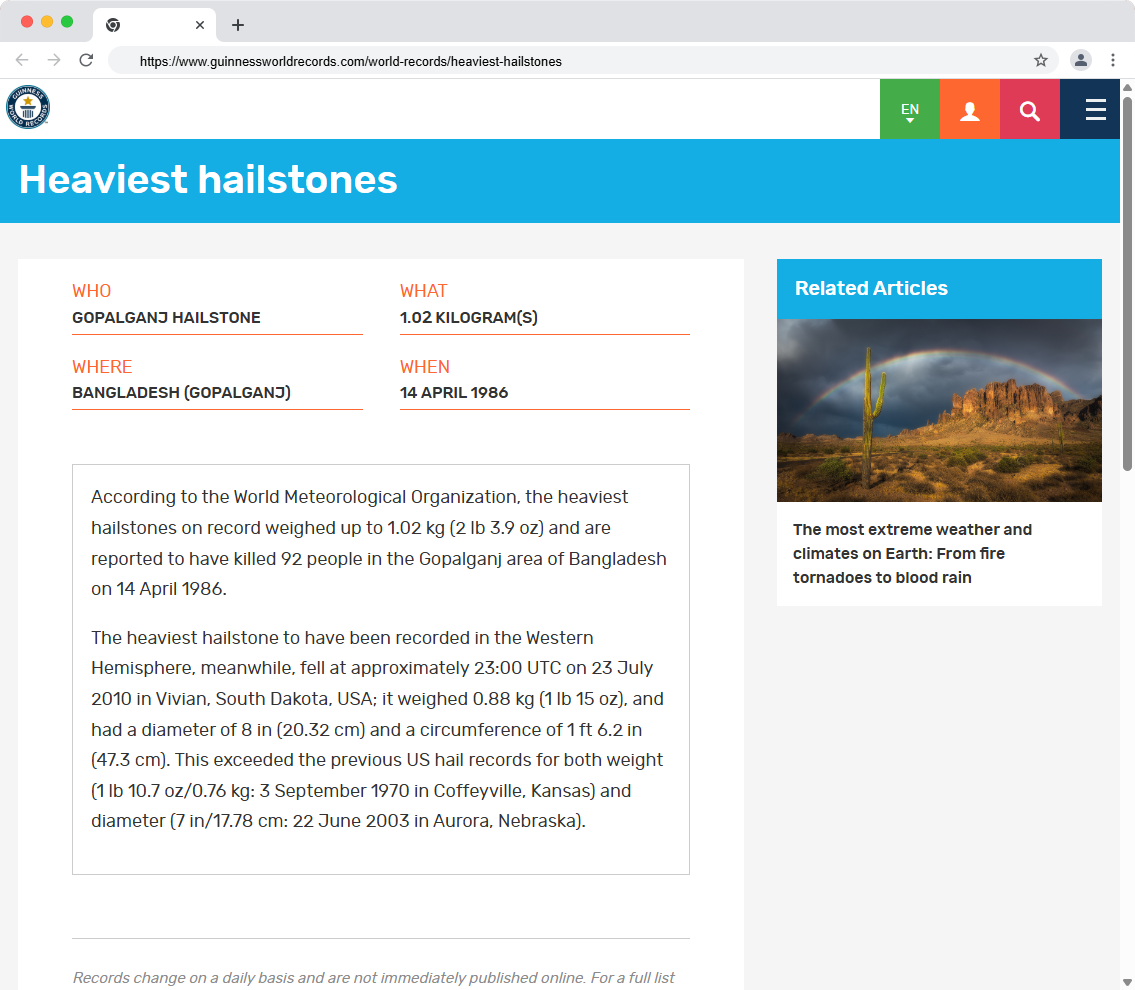Reload the page with the refresh icon
Image resolution: width=1135 pixels, height=990 pixels.
point(86,60)
